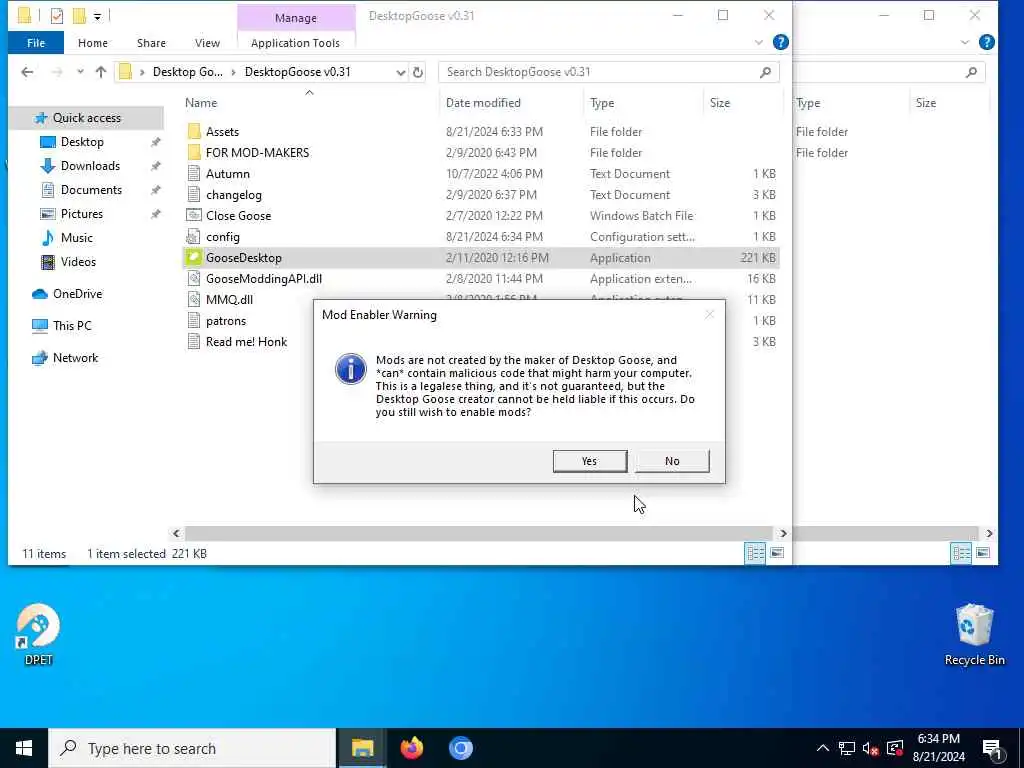Expand the address bar history dropdown
The image size is (1024, 768).
pyautogui.click(x=400, y=72)
